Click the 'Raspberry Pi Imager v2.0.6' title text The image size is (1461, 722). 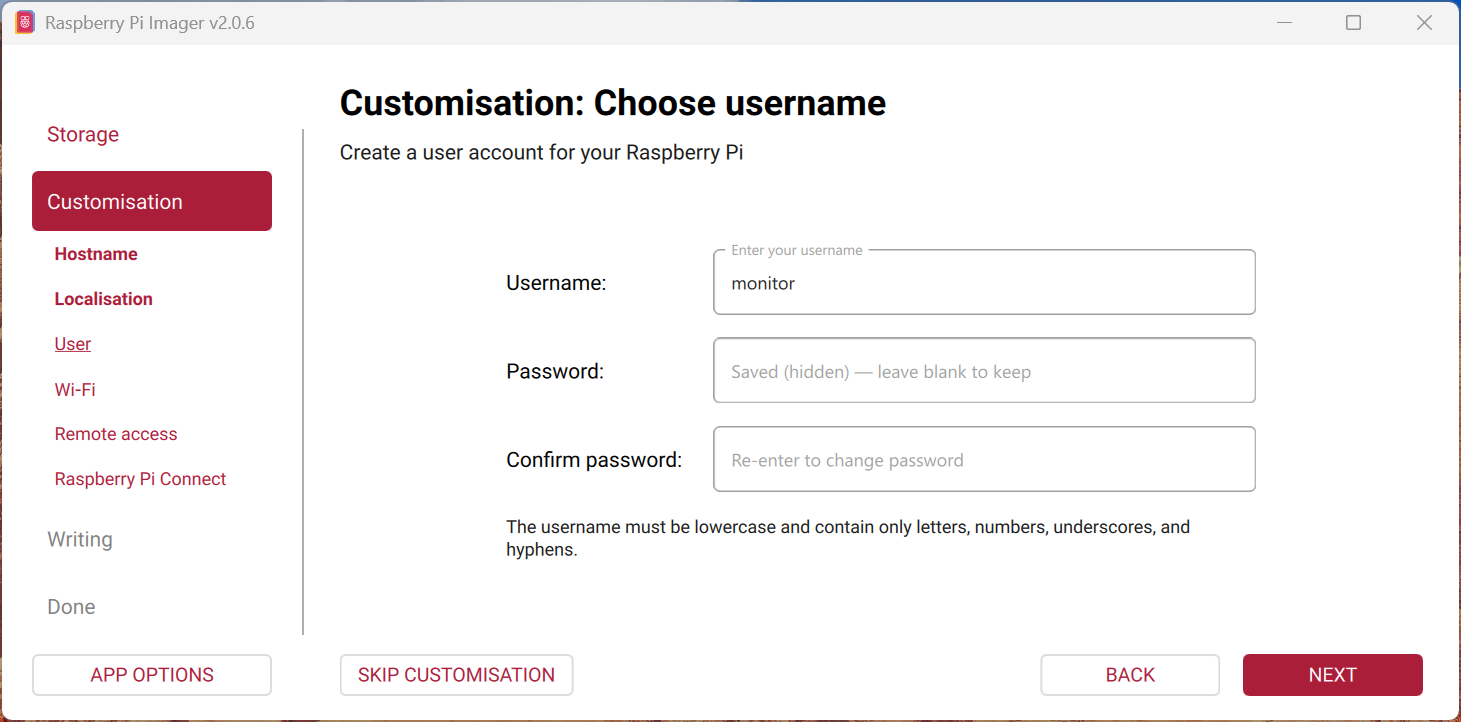click(150, 23)
